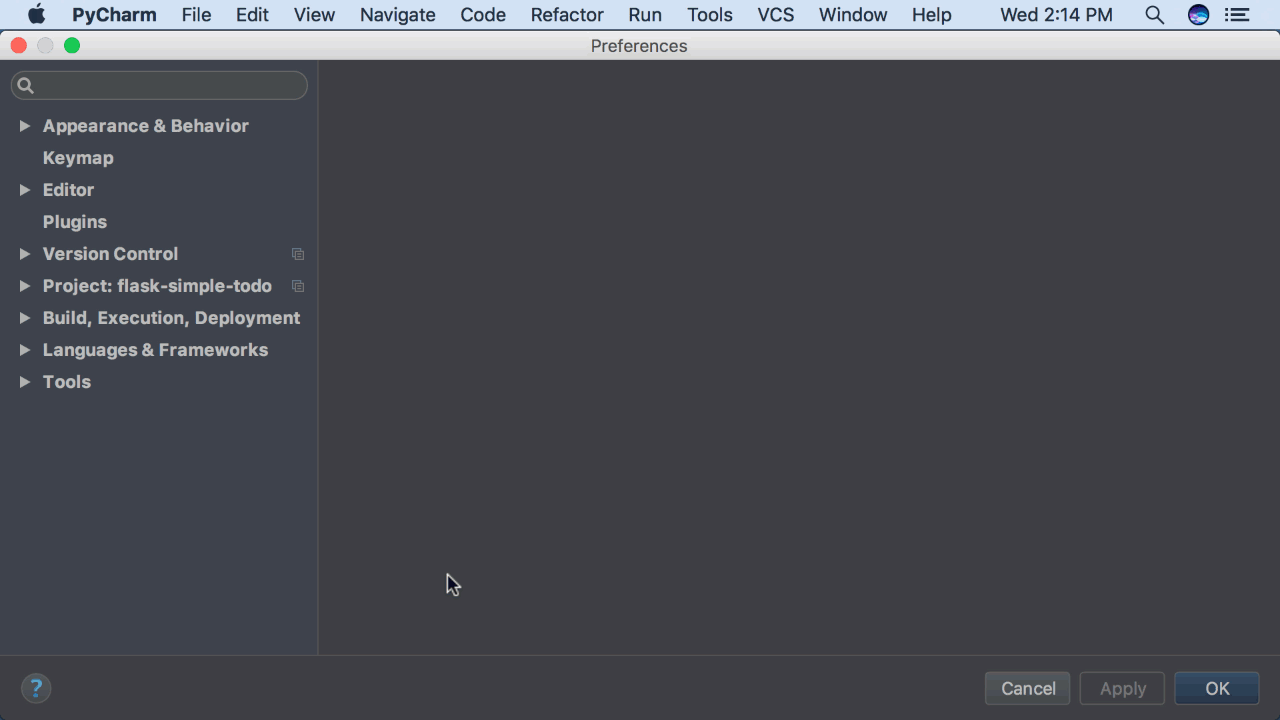This screenshot has height=720, width=1280.
Task: Select the Version Control label
Action: (x=110, y=254)
